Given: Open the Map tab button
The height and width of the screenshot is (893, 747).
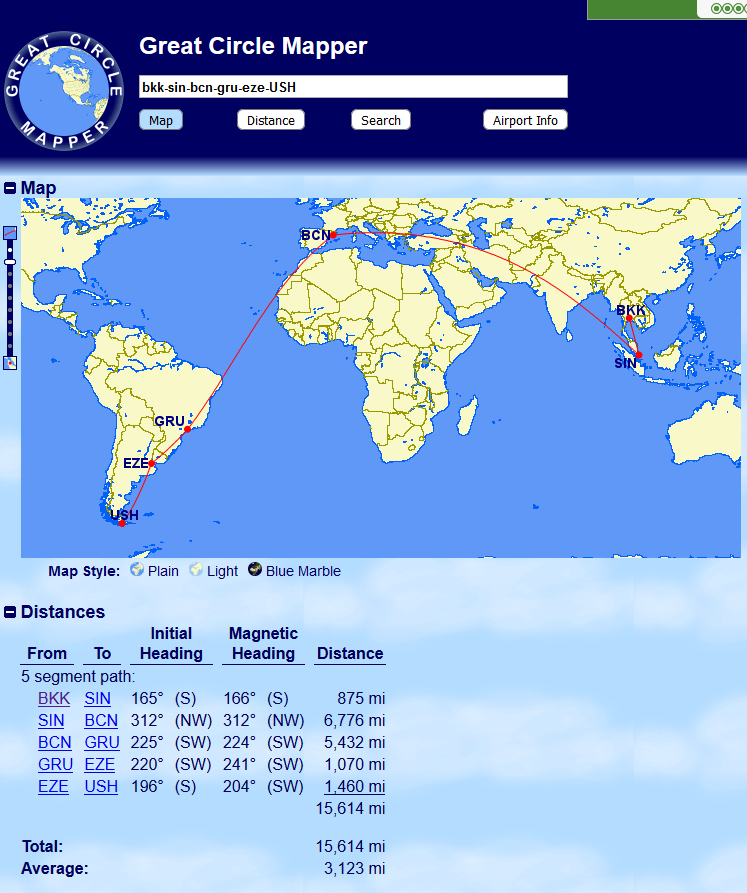Looking at the screenshot, I should pos(161,120).
